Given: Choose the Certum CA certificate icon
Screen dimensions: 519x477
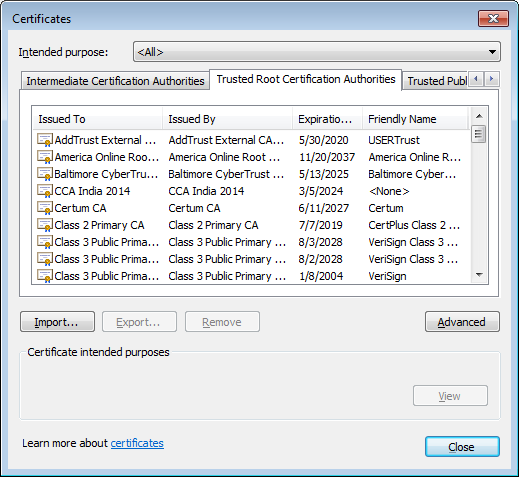Looking at the screenshot, I should pyautogui.click(x=45, y=208).
